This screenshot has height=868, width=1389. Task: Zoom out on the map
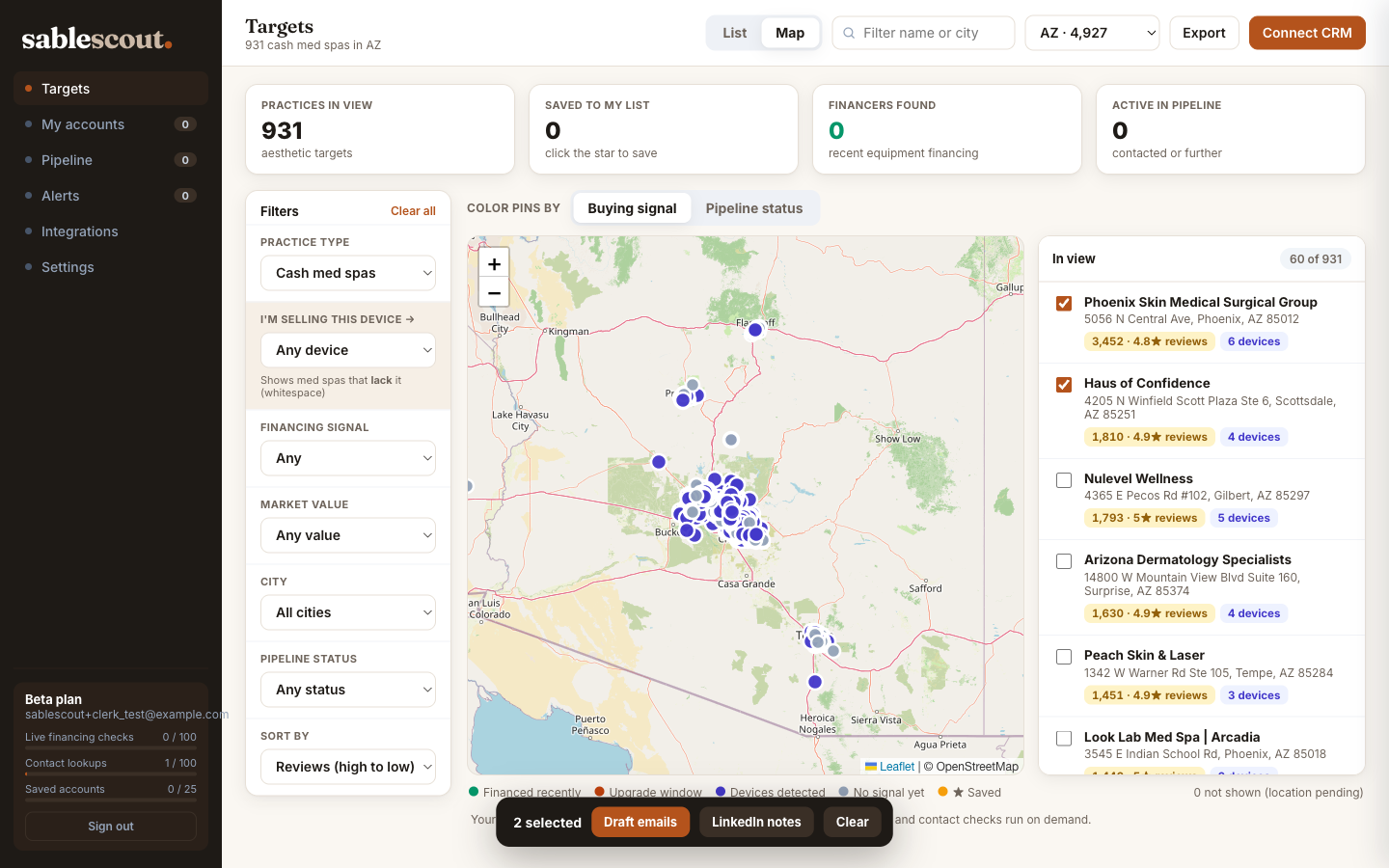[x=494, y=292]
